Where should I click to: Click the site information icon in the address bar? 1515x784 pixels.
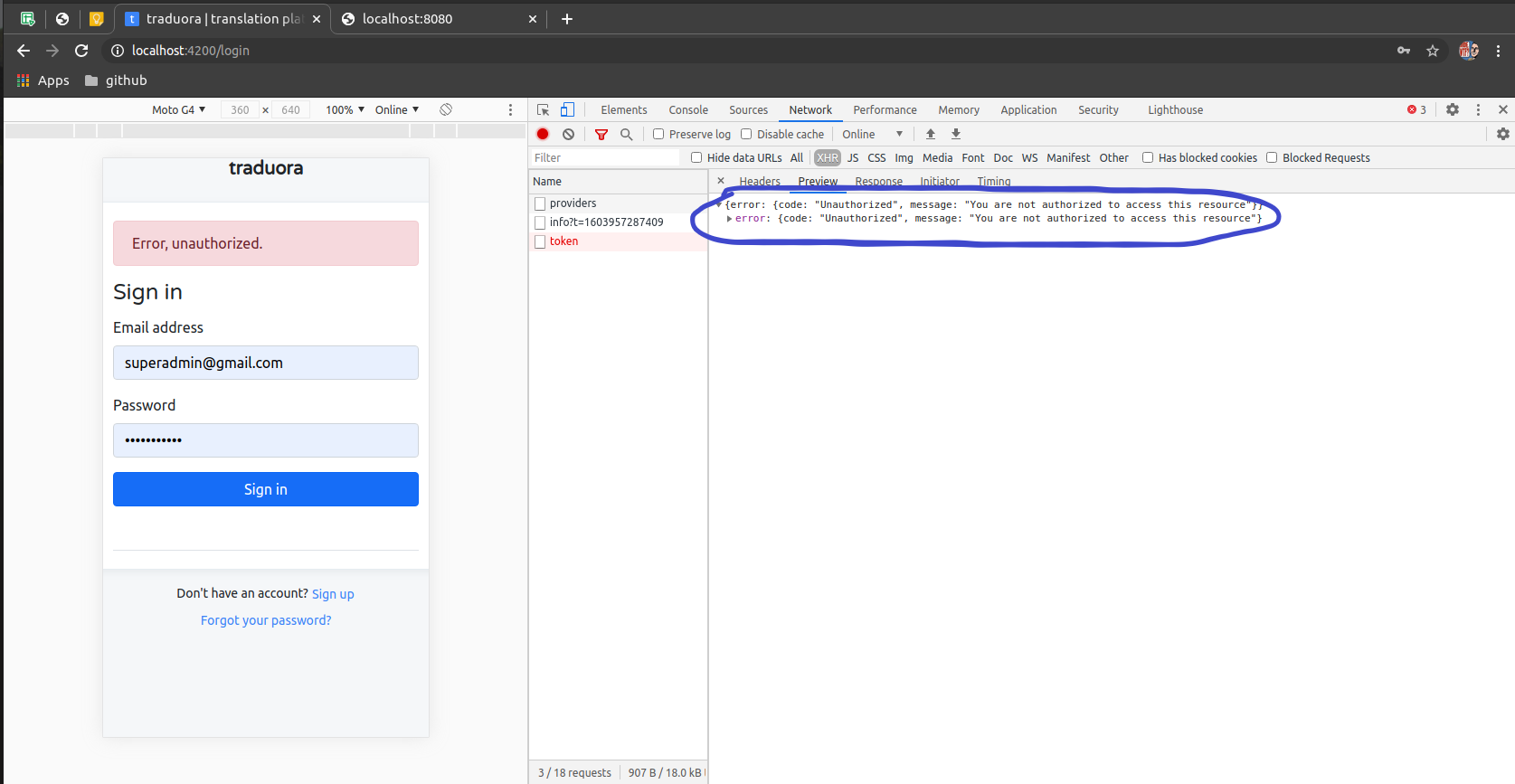click(x=118, y=51)
